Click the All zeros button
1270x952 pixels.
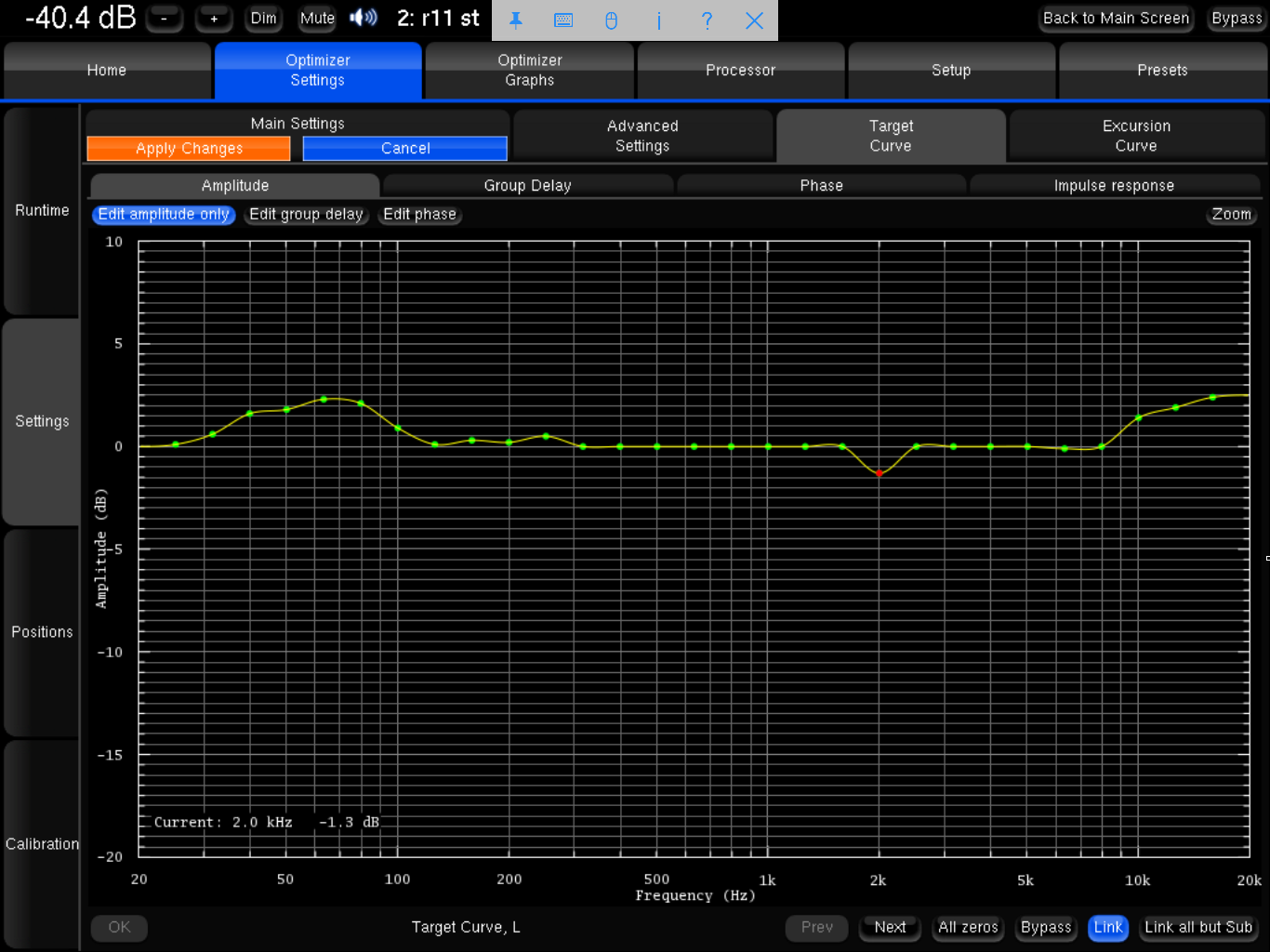[x=968, y=927]
